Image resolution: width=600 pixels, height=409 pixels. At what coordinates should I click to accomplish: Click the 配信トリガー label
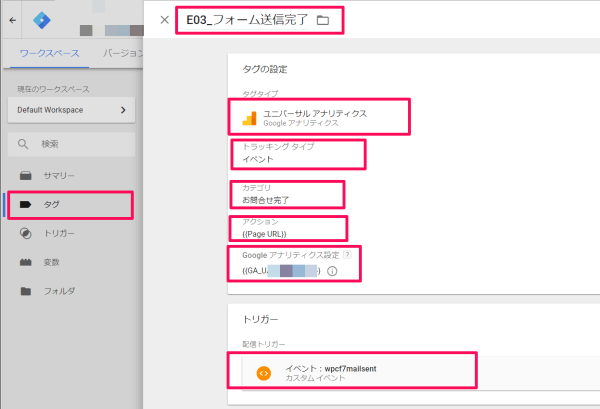(264, 344)
